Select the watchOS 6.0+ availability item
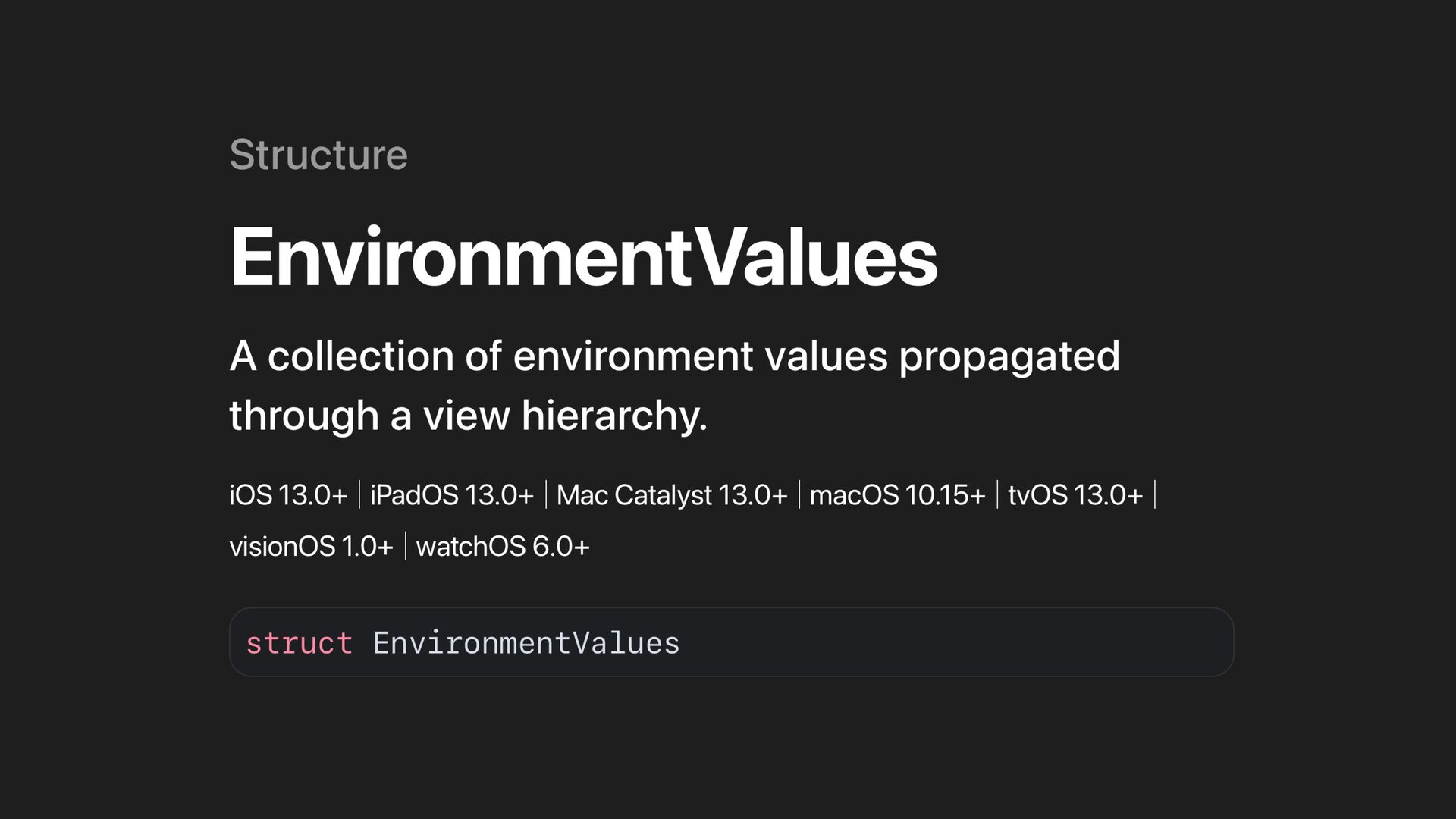 (503, 547)
